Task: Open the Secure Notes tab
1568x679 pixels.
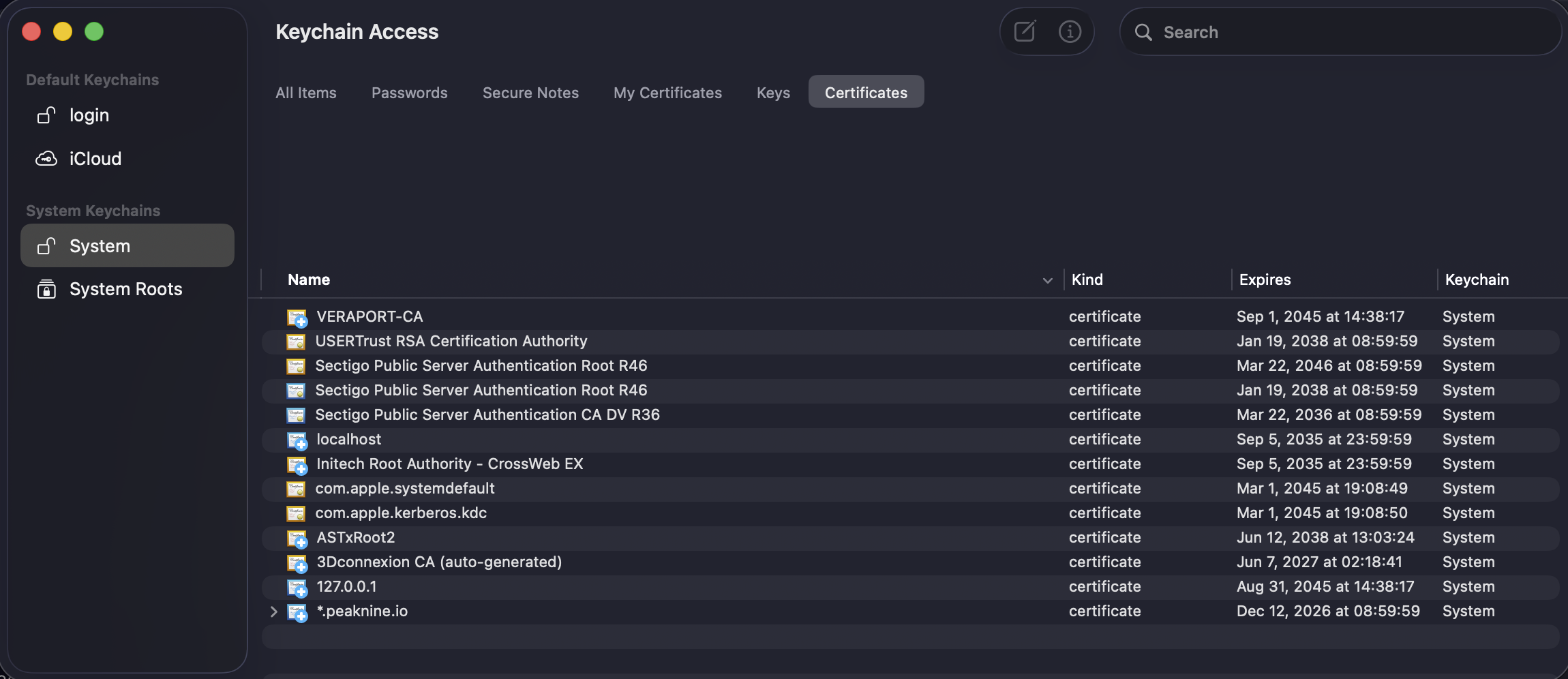Action: tap(530, 93)
